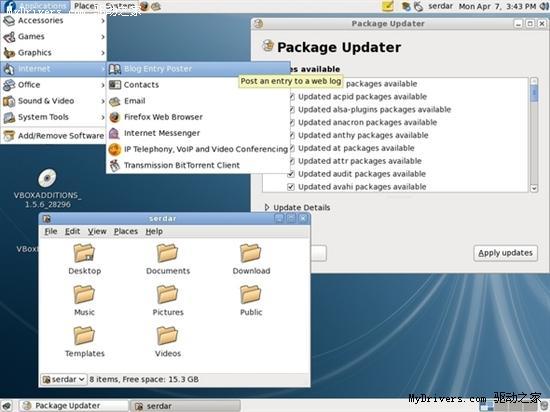Click the yellow note icon in top panel
This screenshot has width=550, height=412.
click(388, 6)
